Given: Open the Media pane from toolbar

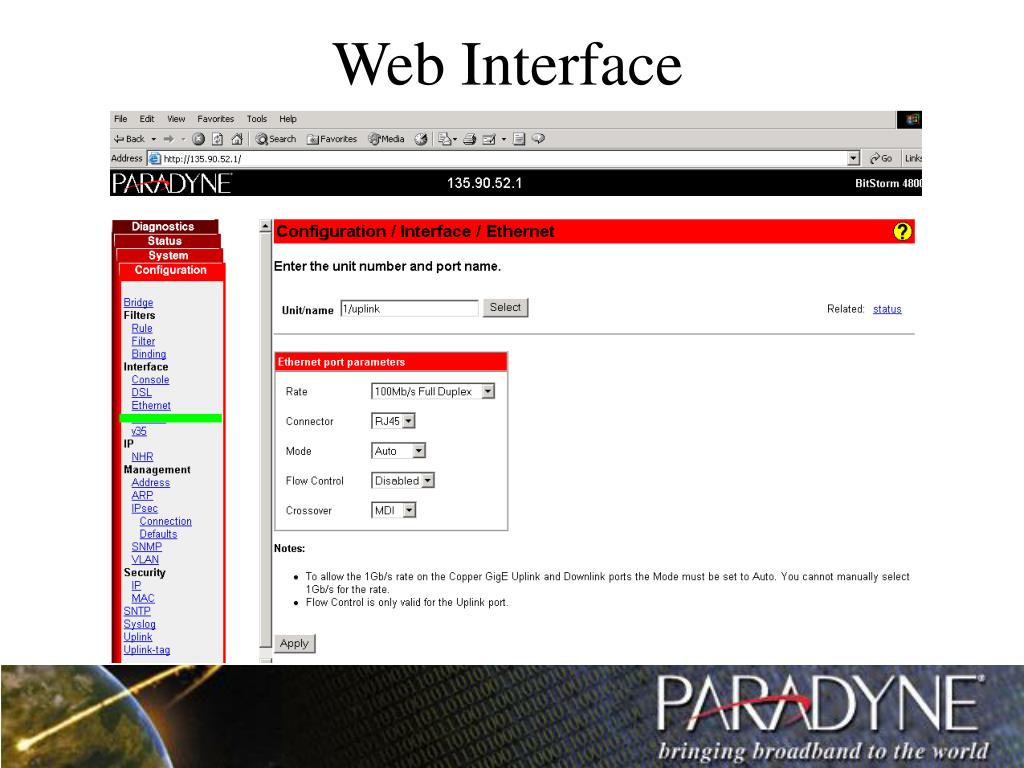Looking at the screenshot, I should point(386,139).
